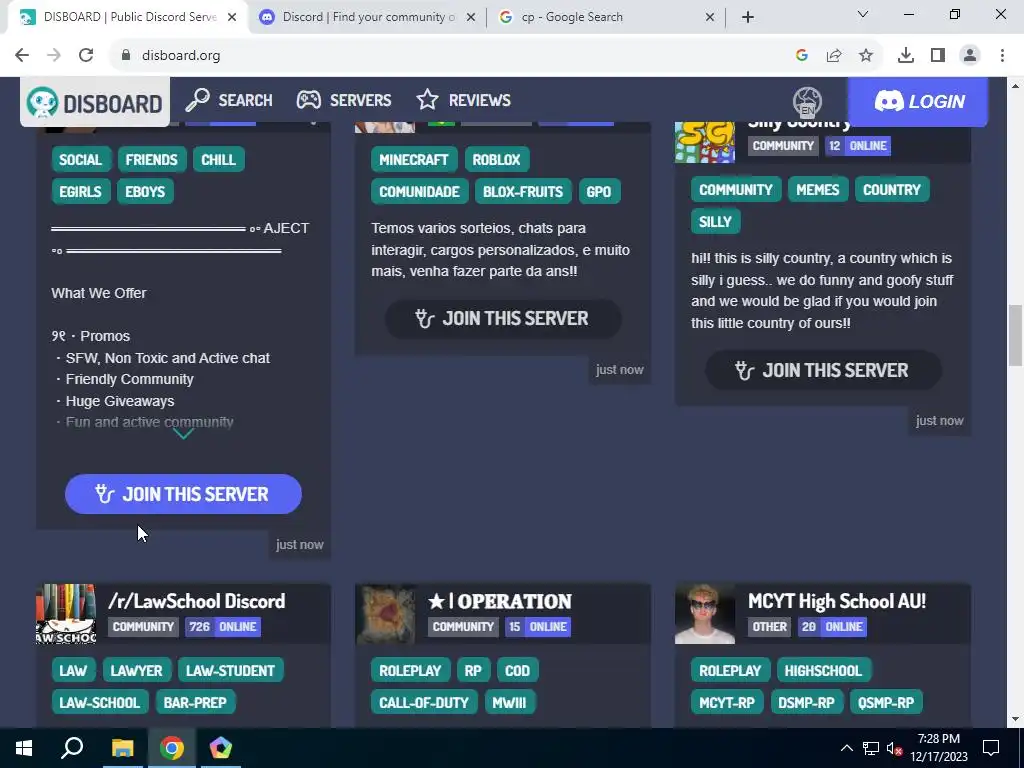Select the EGIRLS tag
Image resolution: width=1024 pixels, height=768 pixels.
pyautogui.click(x=80, y=191)
